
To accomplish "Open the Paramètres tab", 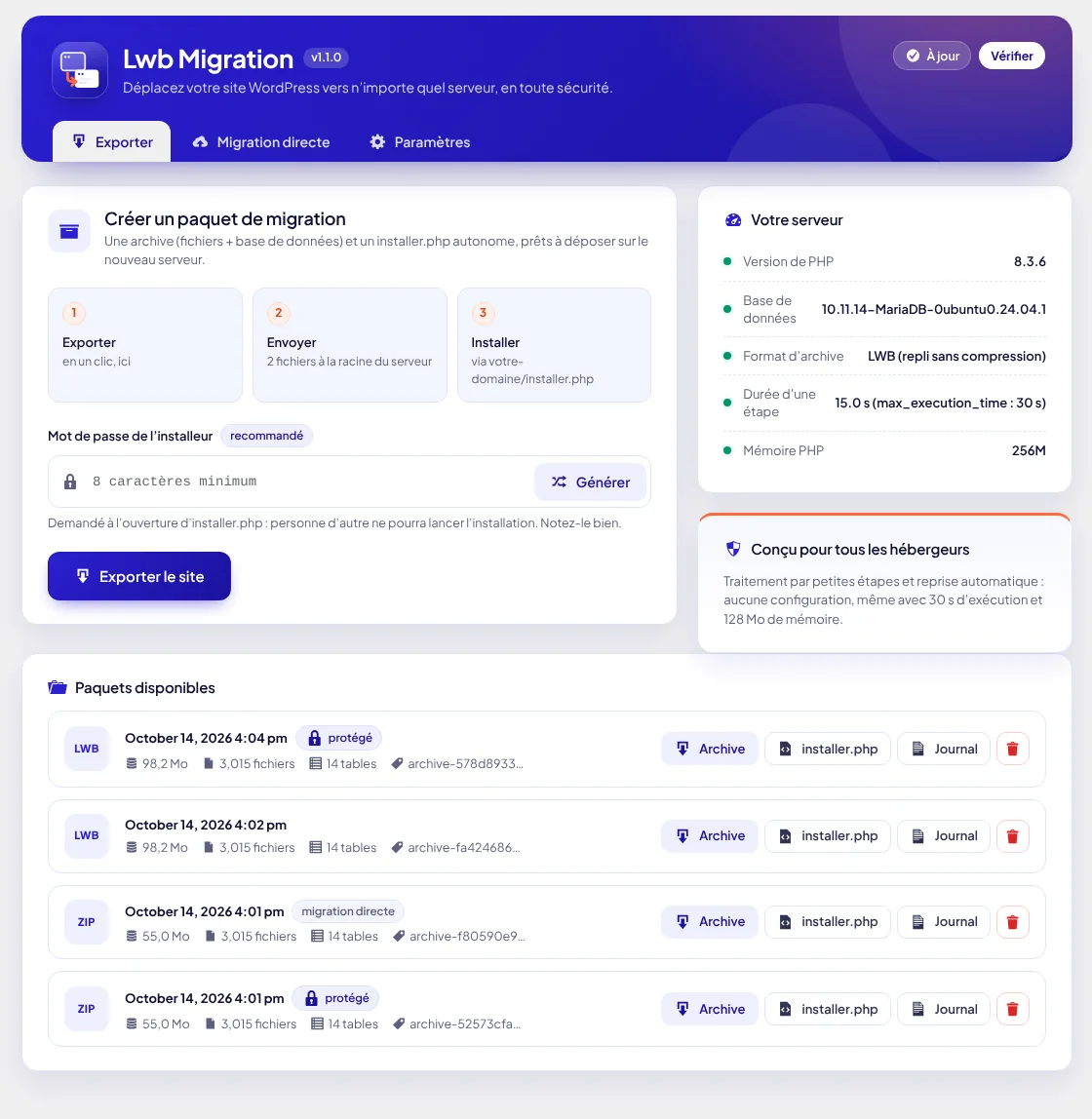I will (x=419, y=142).
